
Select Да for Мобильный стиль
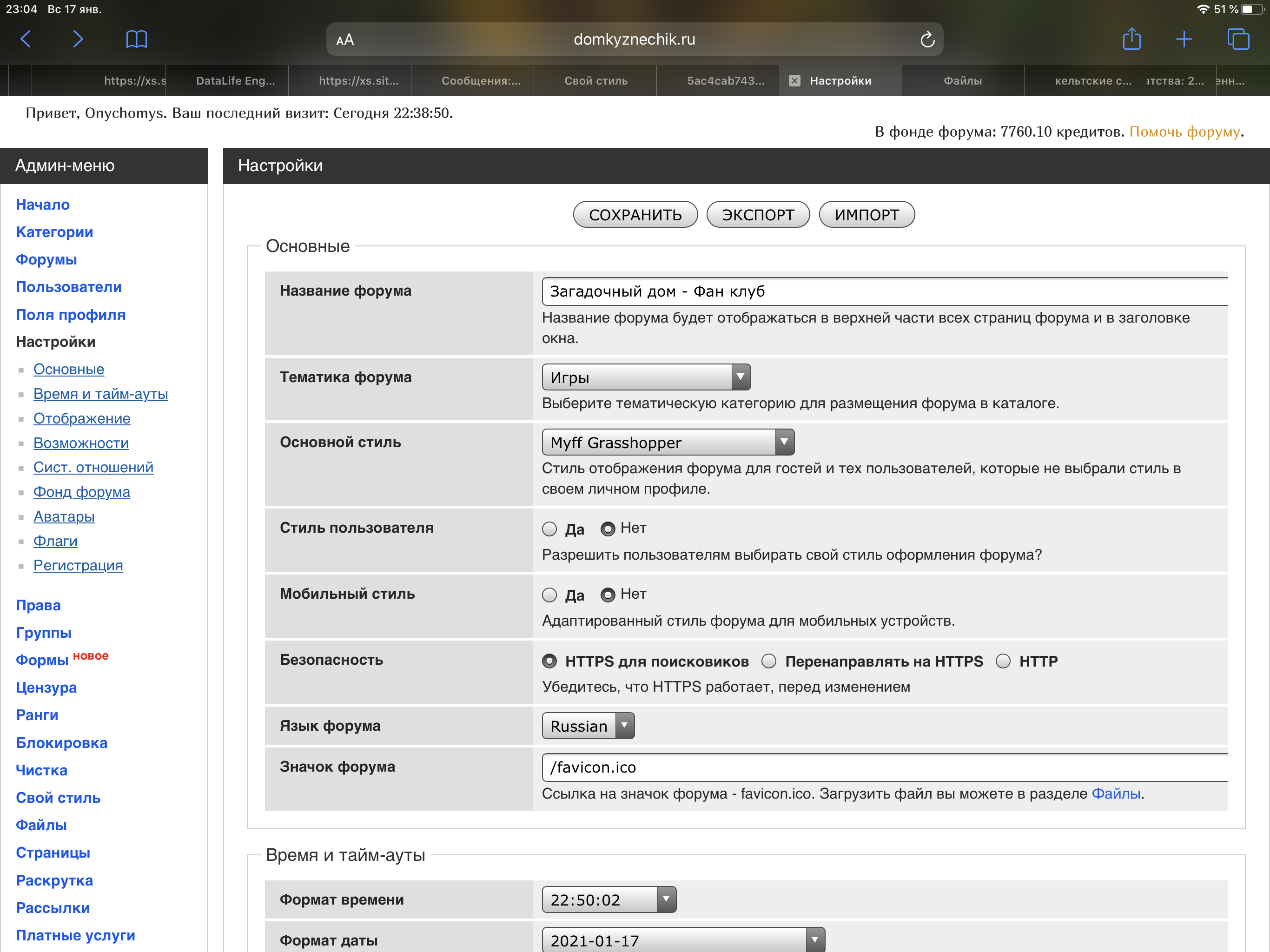[549, 595]
